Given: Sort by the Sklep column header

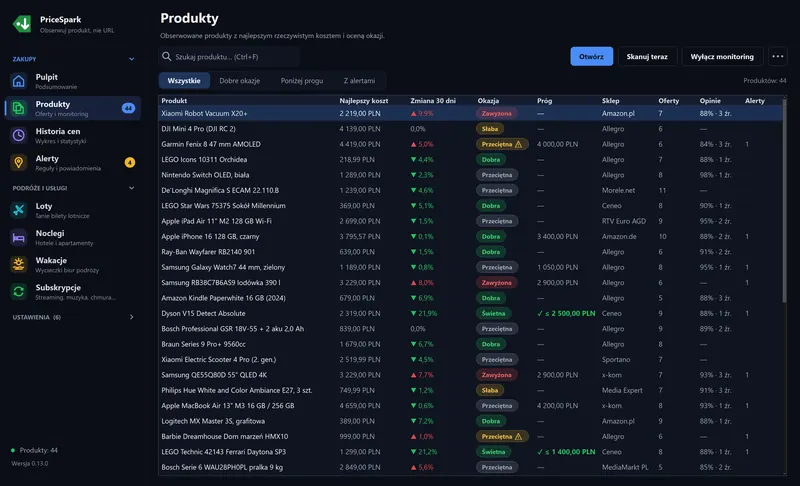Looking at the screenshot, I should (x=610, y=100).
